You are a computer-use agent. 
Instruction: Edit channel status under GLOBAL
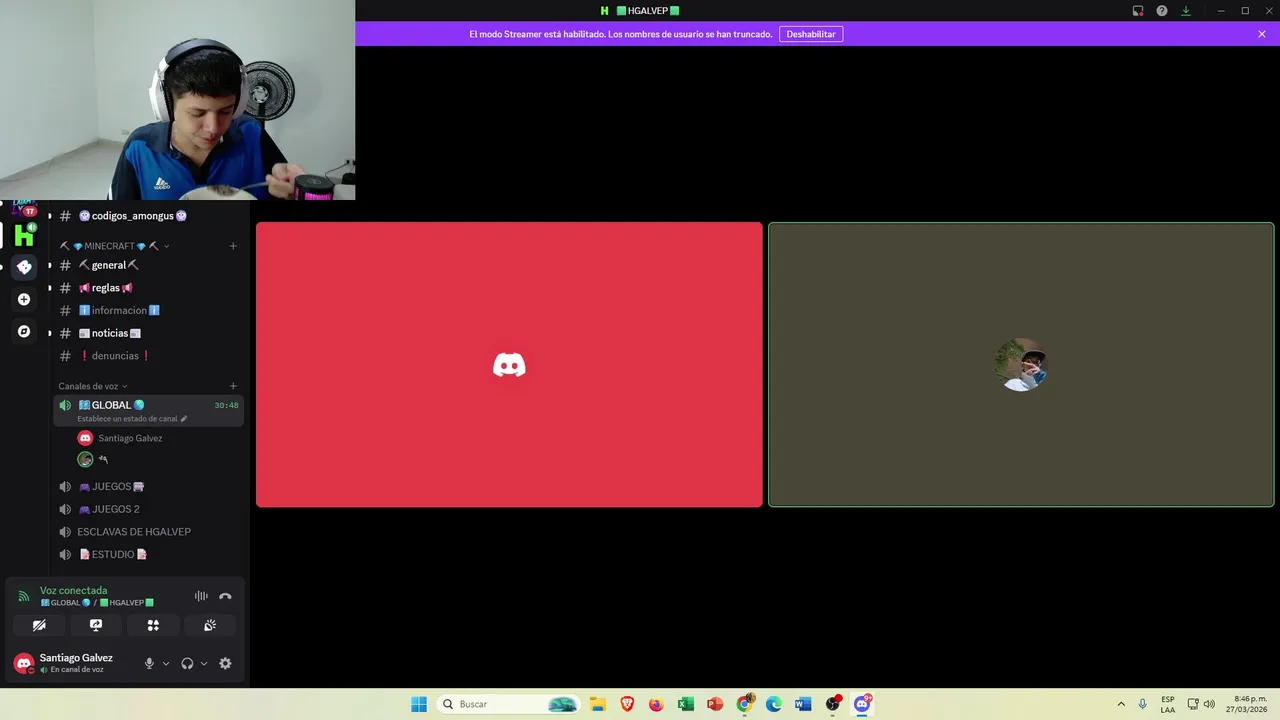[x=132, y=419]
